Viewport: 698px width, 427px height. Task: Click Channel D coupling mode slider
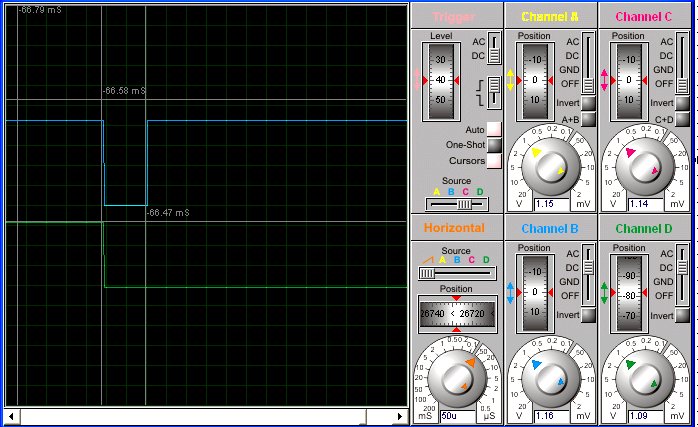point(682,275)
